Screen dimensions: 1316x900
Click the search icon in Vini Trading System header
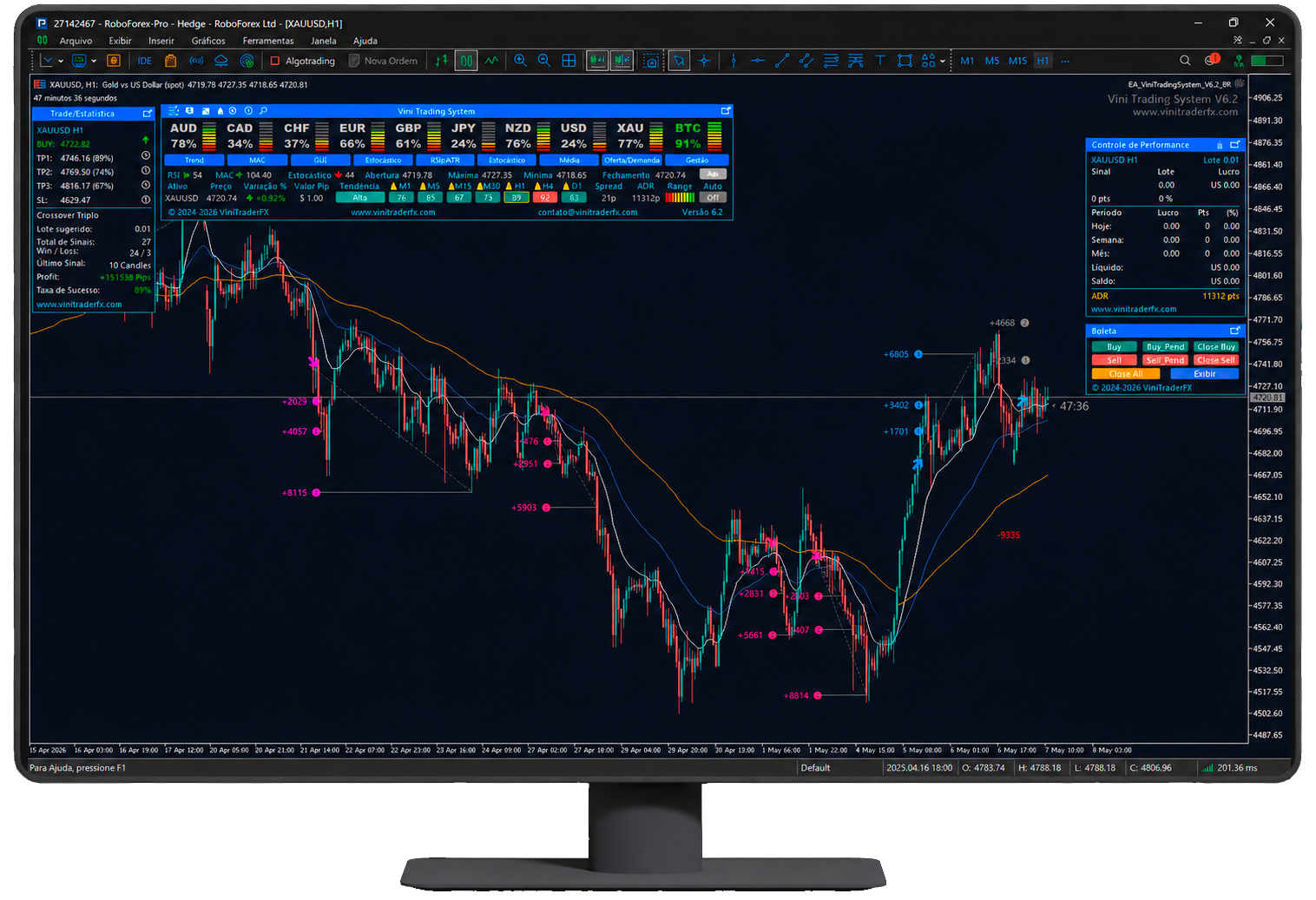coord(263,111)
